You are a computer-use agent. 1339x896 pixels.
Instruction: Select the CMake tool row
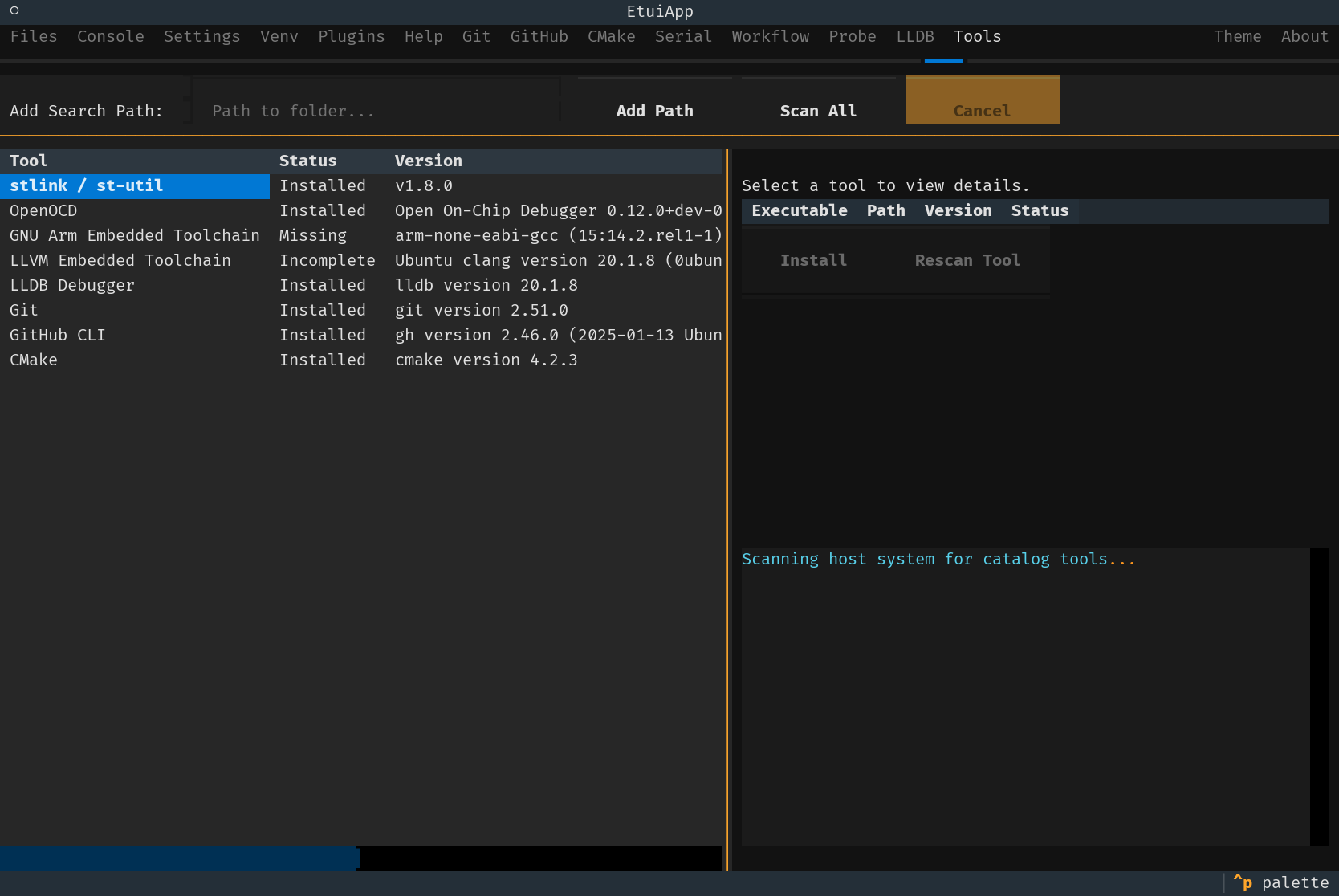coord(361,360)
